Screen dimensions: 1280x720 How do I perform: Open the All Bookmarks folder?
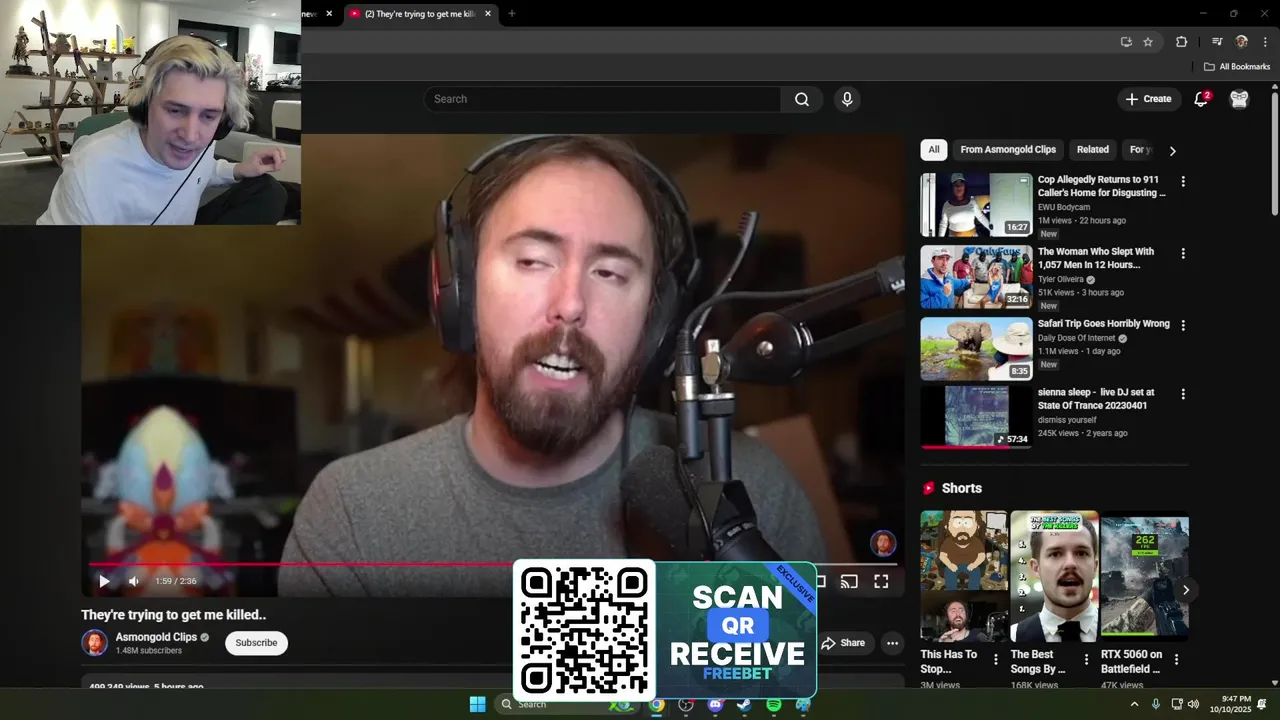coord(1237,67)
